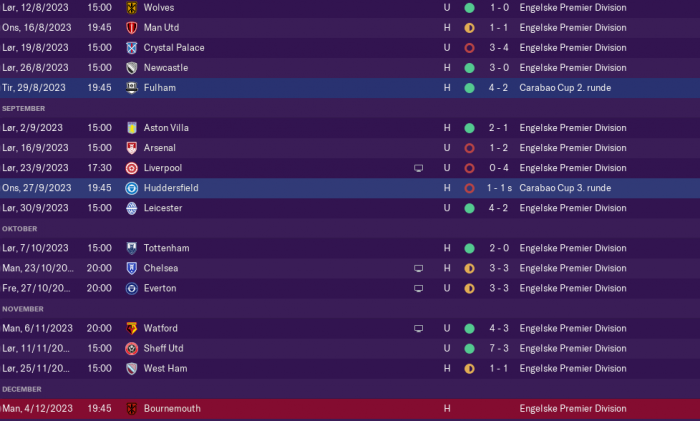Click the Watford club badge
Image resolution: width=700 pixels, height=421 pixels.
click(x=131, y=329)
